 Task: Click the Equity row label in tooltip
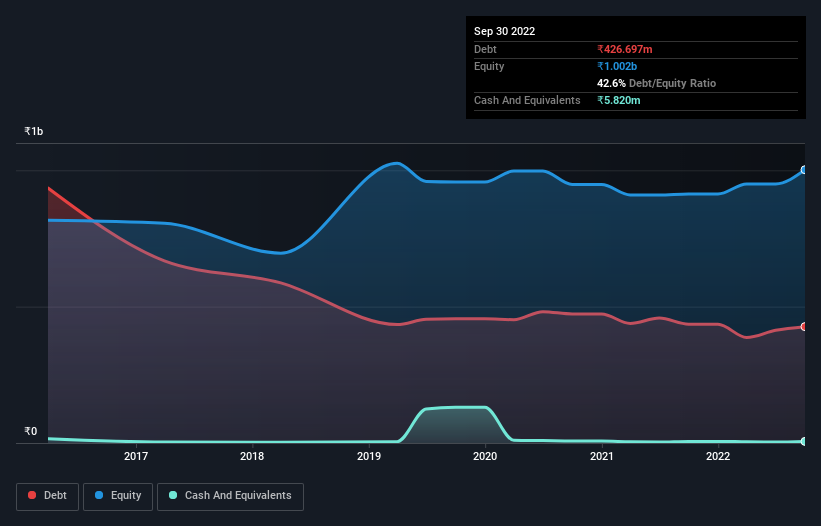coord(489,66)
